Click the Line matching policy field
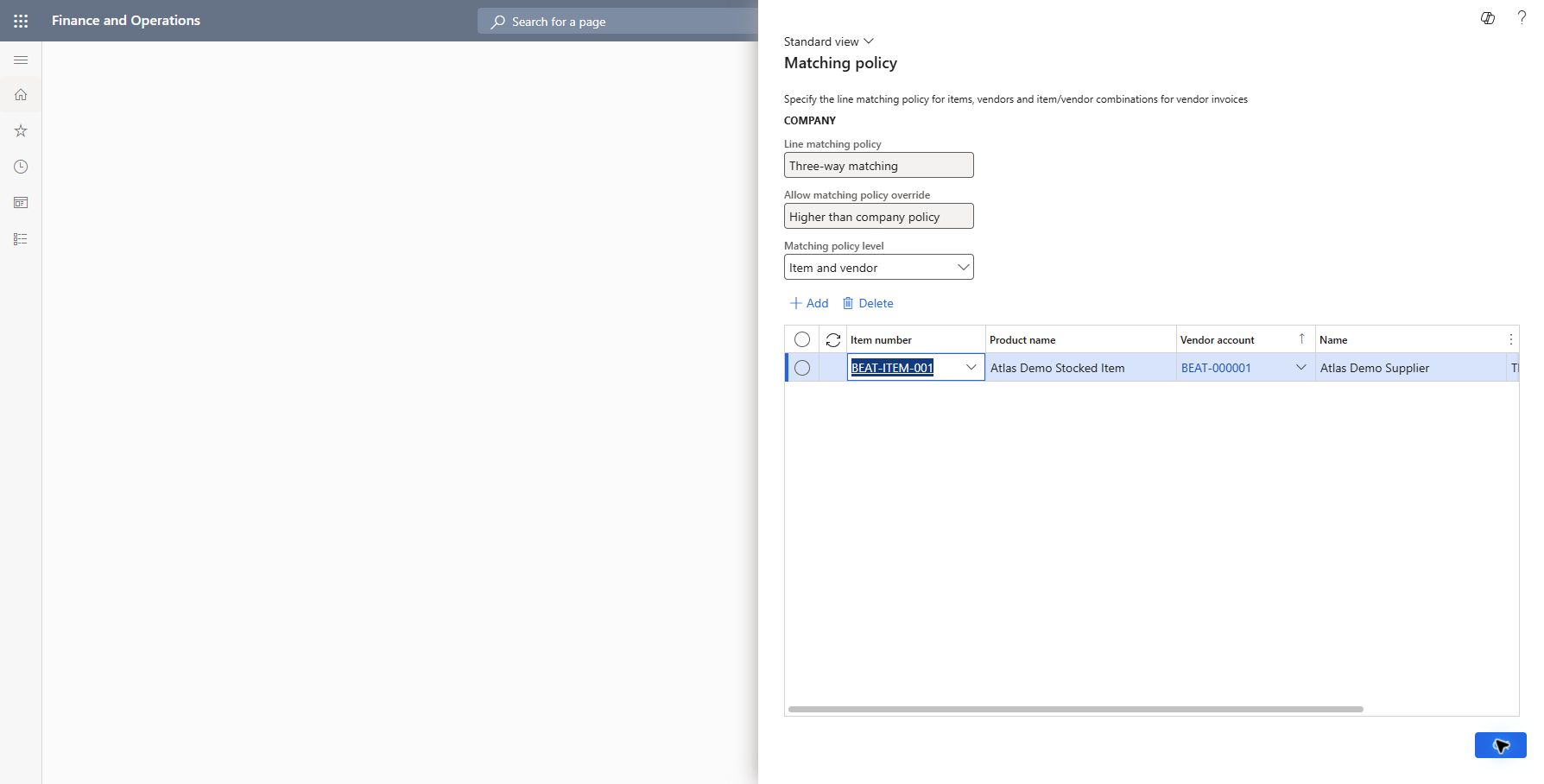This screenshot has height=784, width=1544. [x=879, y=166]
